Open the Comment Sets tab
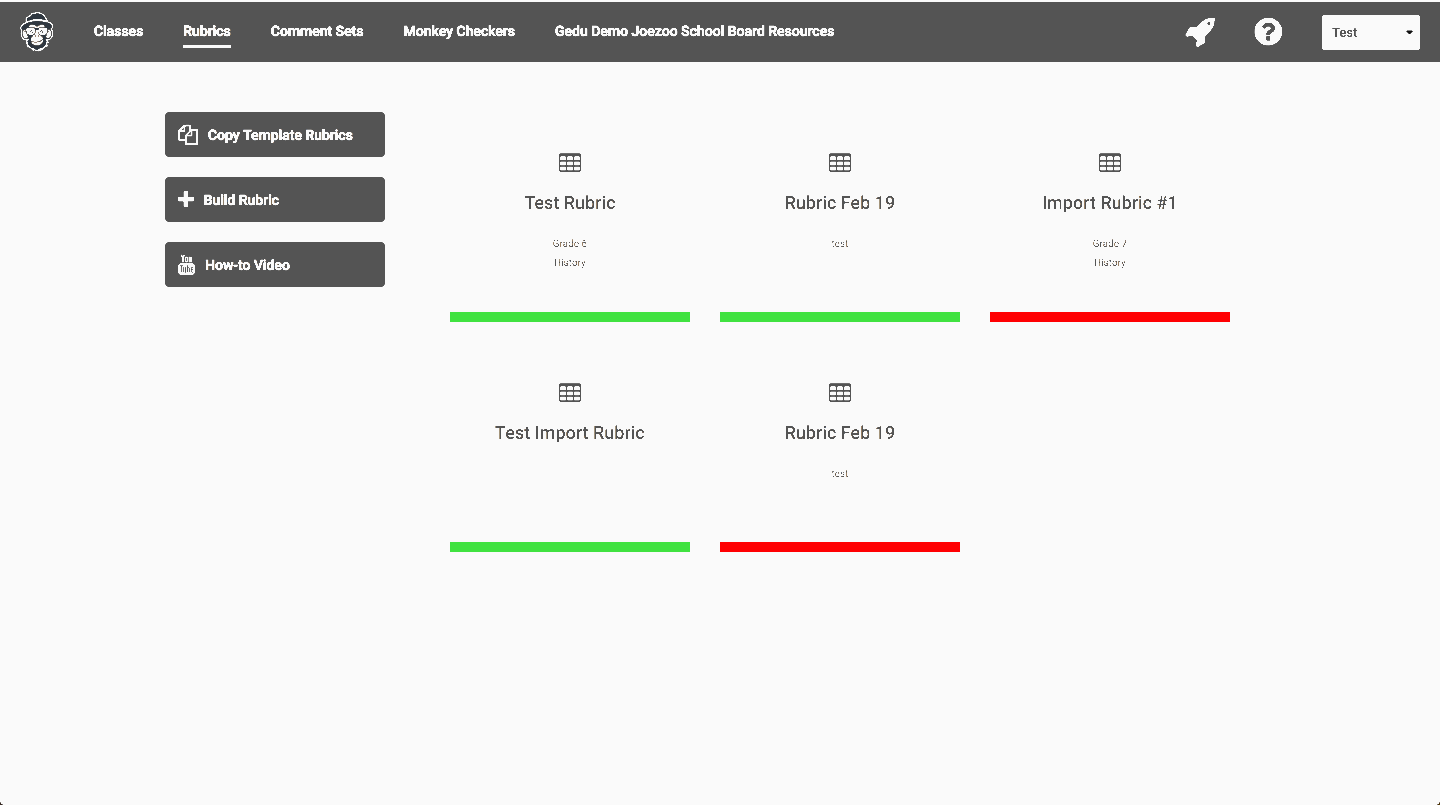Viewport: 1440px width, 805px height. click(x=317, y=31)
